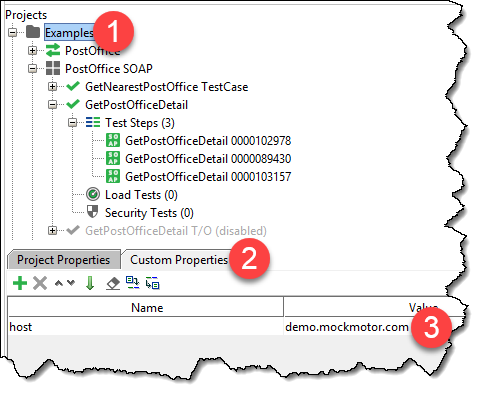Click the Name column header

pos(146,307)
